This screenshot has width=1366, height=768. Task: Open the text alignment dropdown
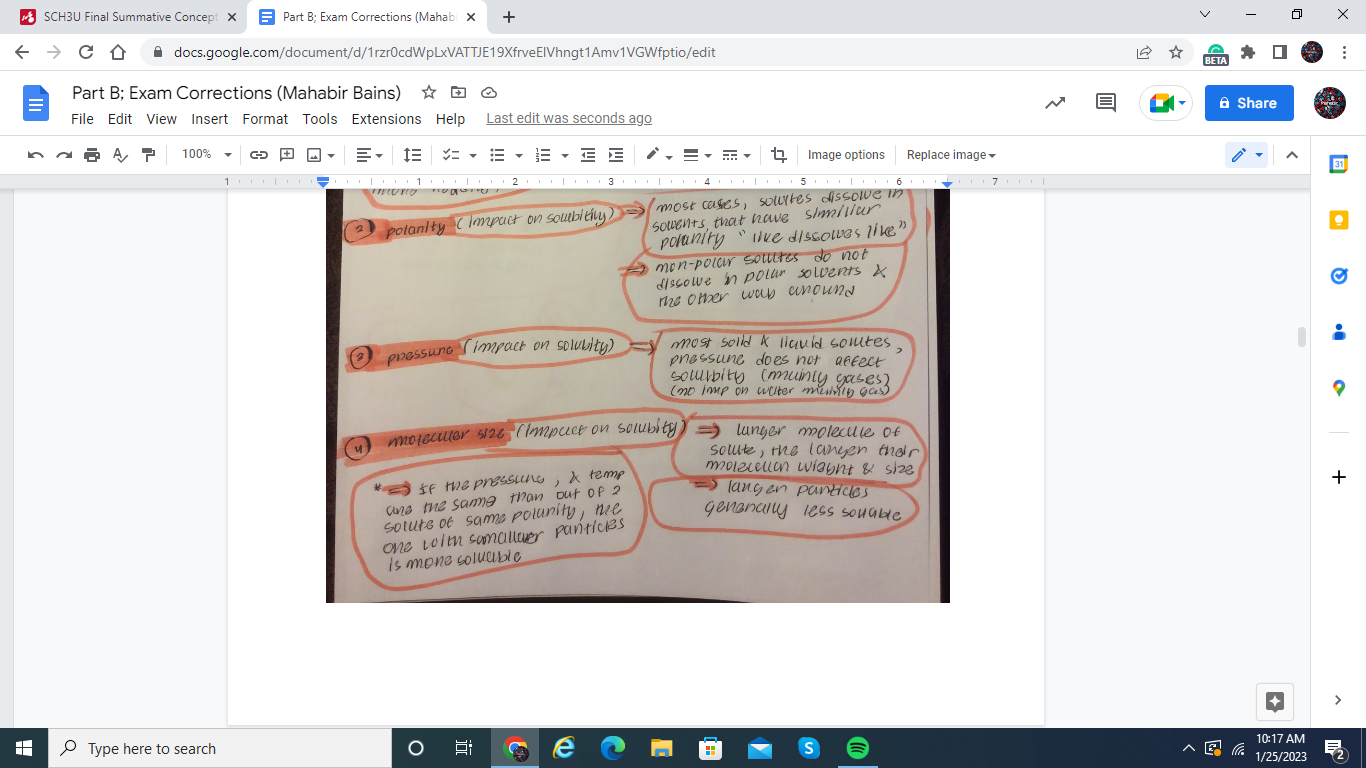point(369,155)
